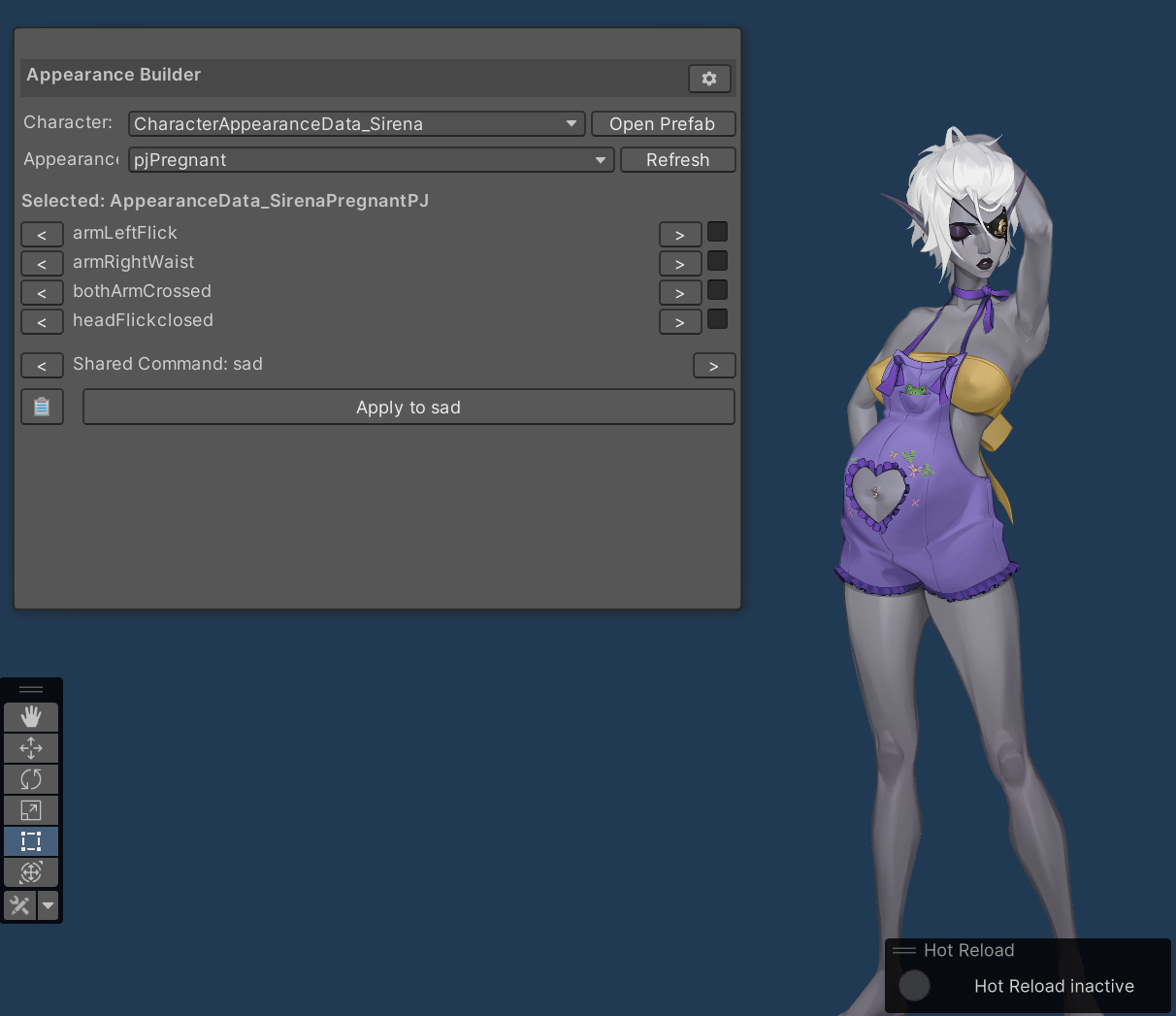Step bothArmCrossed to previous option
Screen dimensions: 1176x1016
[x=42, y=293]
